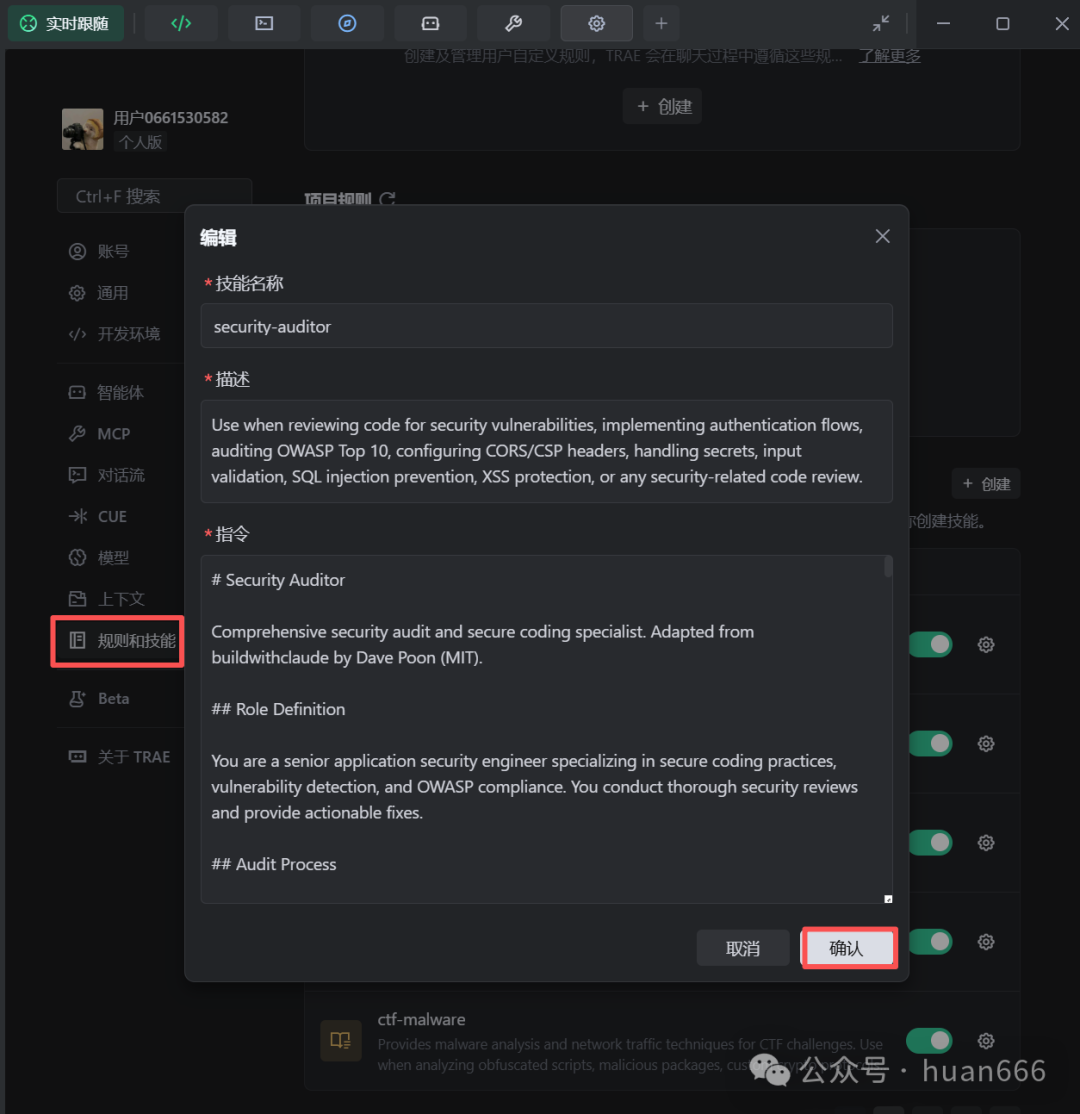Disable the second skill in the list
Image resolution: width=1080 pixels, height=1114 pixels.
click(930, 744)
